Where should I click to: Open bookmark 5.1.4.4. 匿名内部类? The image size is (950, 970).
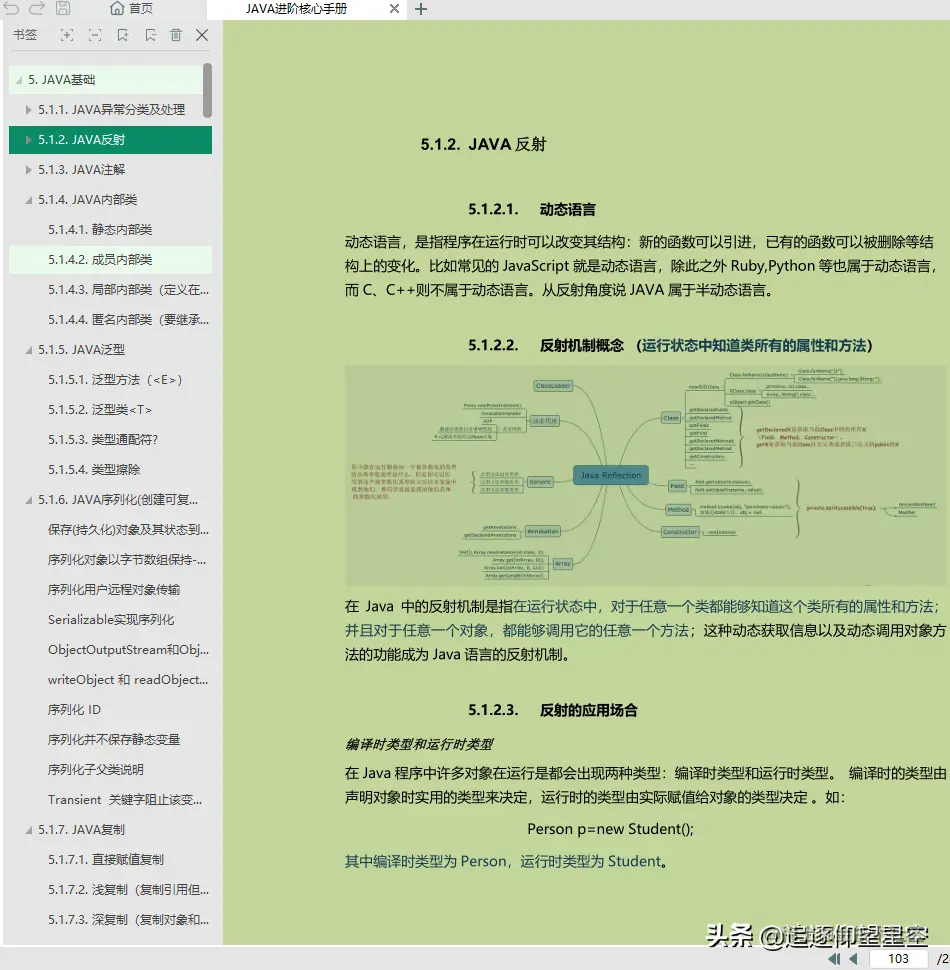[129, 320]
